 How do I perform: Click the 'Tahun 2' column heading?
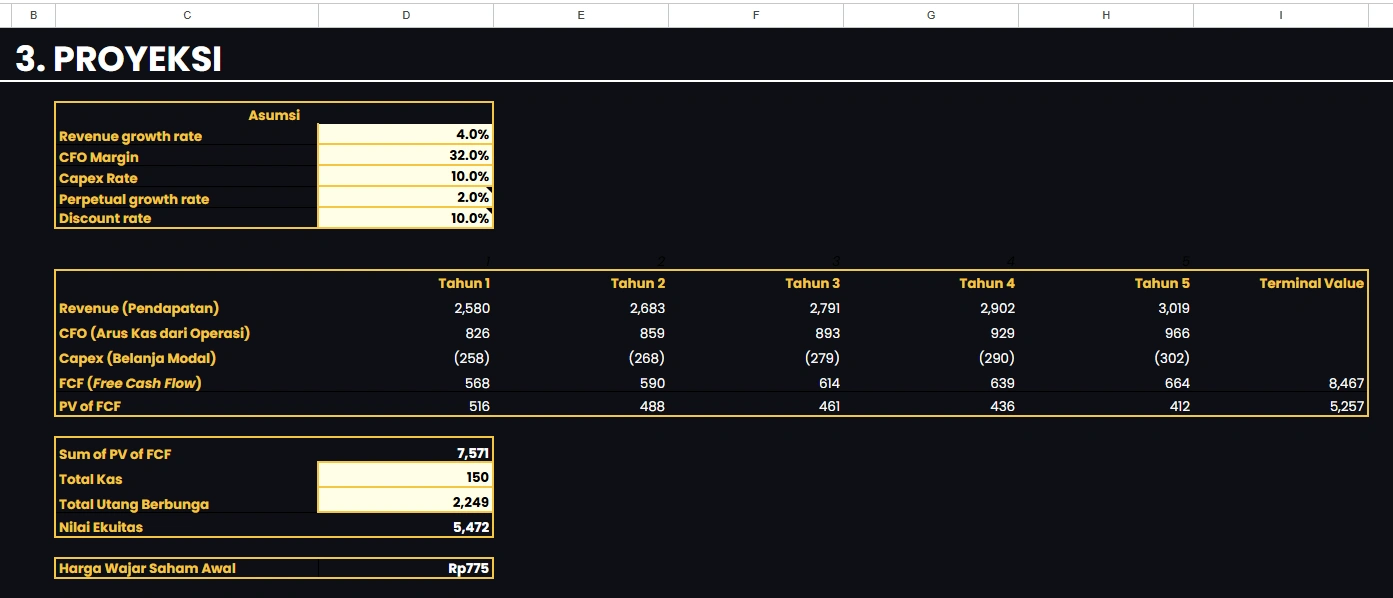click(638, 283)
